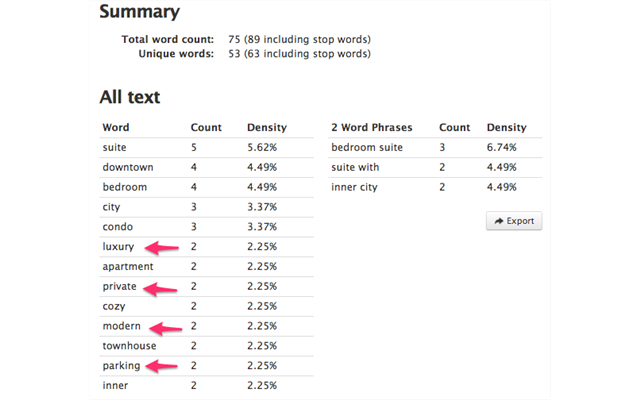Click the bedroom suite phrase
This screenshot has height=400, width=640.
click(367, 148)
